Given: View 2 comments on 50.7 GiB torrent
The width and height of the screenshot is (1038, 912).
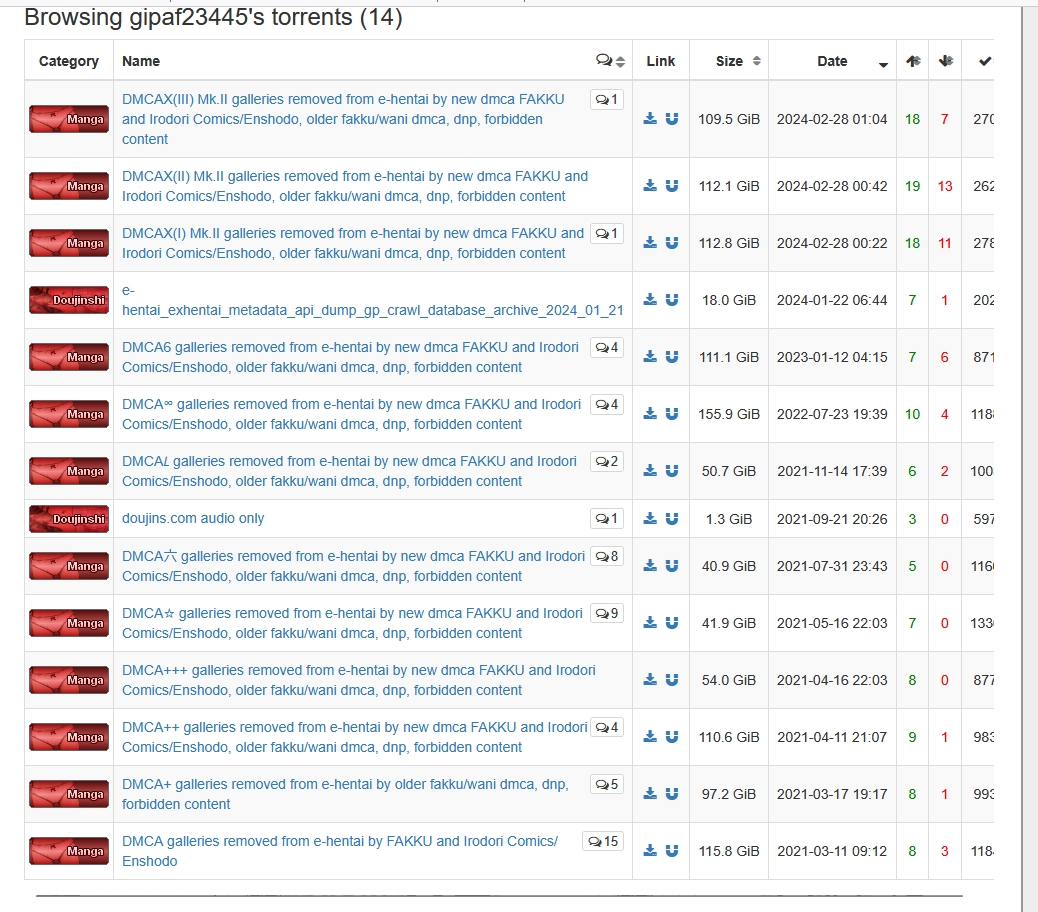Looking at the screenshot, I should [607, 461].
